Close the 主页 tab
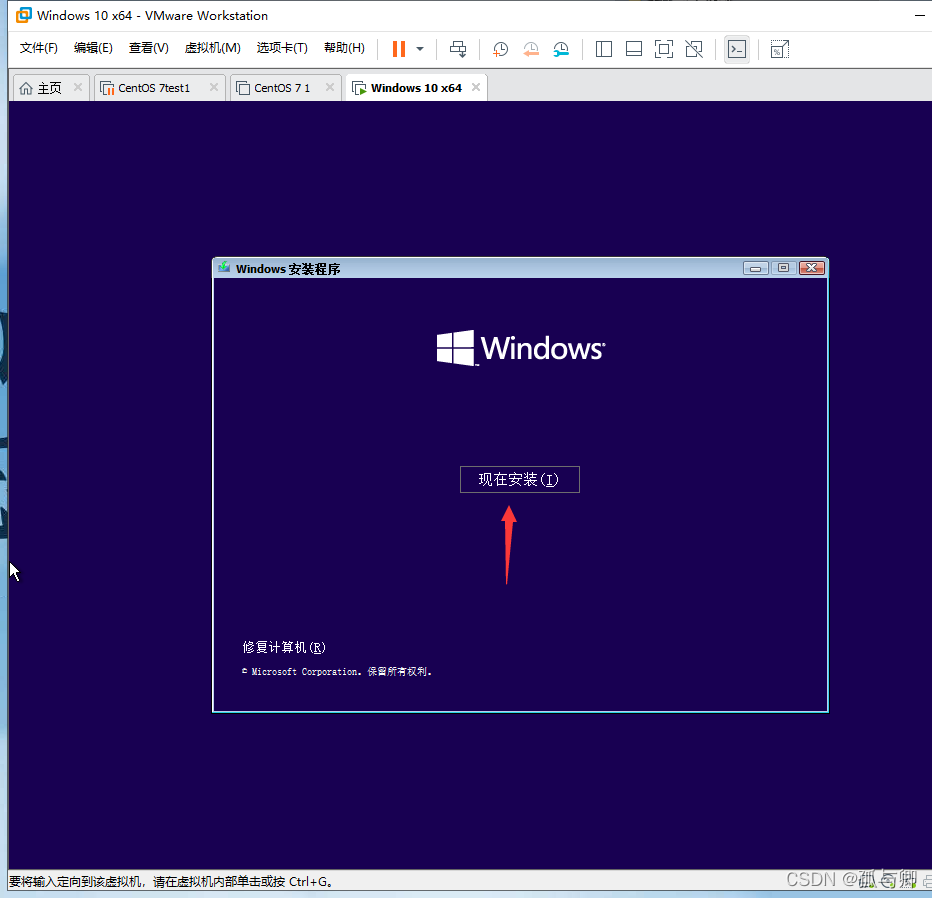932x898 pixels. coord(77,87)
